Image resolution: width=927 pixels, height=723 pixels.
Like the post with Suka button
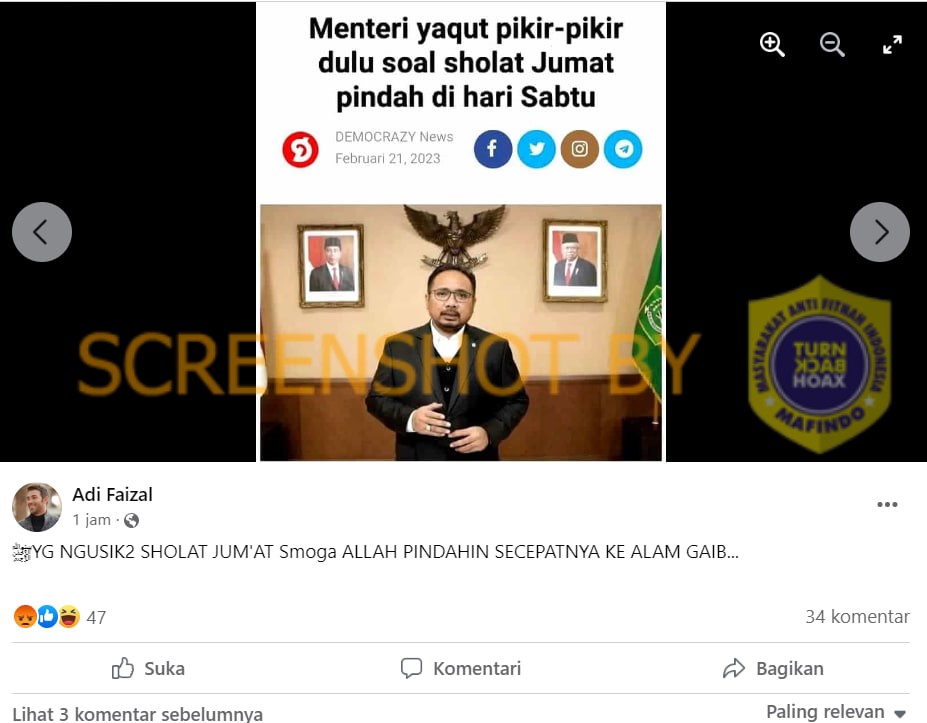pyautogui.click(x=148, y=669)
